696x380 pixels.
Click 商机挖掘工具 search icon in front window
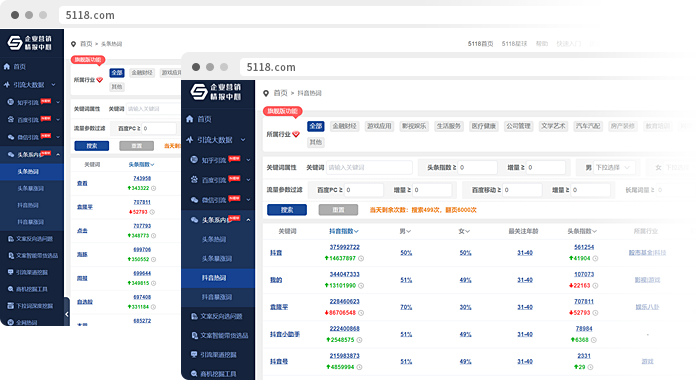coord(194,374)
